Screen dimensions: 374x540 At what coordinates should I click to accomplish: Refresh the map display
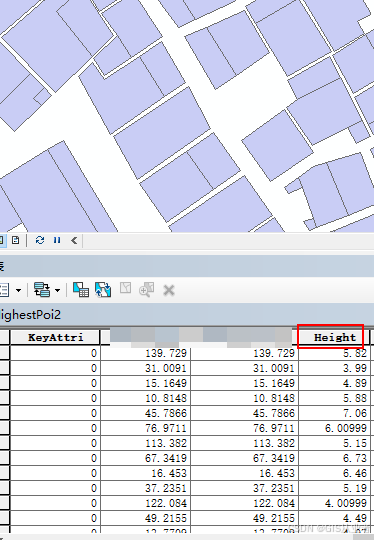[40, 240]
